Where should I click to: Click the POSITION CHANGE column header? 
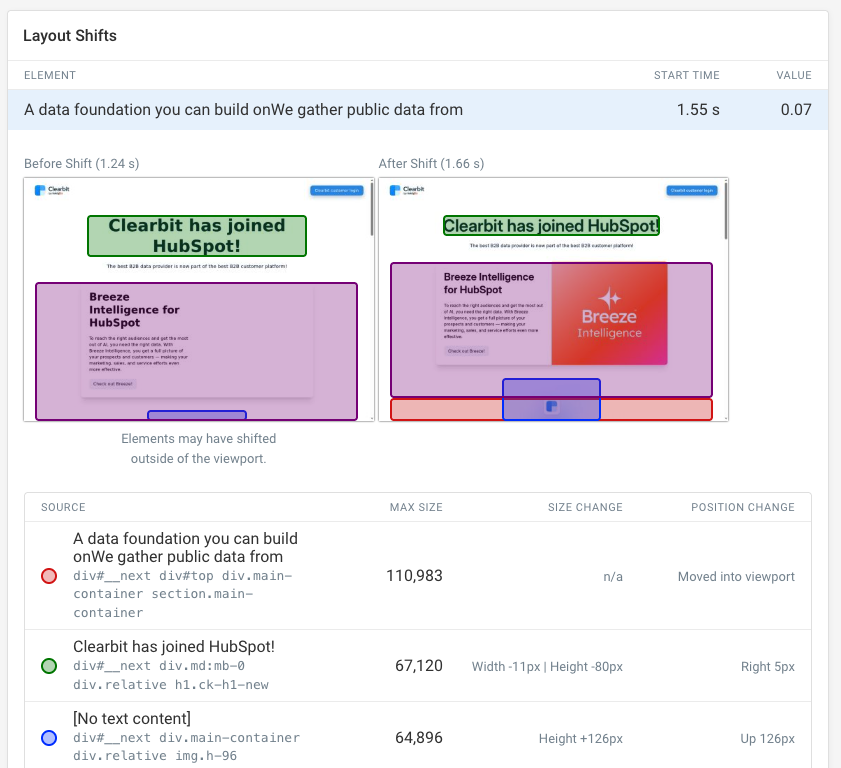(742, 507)
